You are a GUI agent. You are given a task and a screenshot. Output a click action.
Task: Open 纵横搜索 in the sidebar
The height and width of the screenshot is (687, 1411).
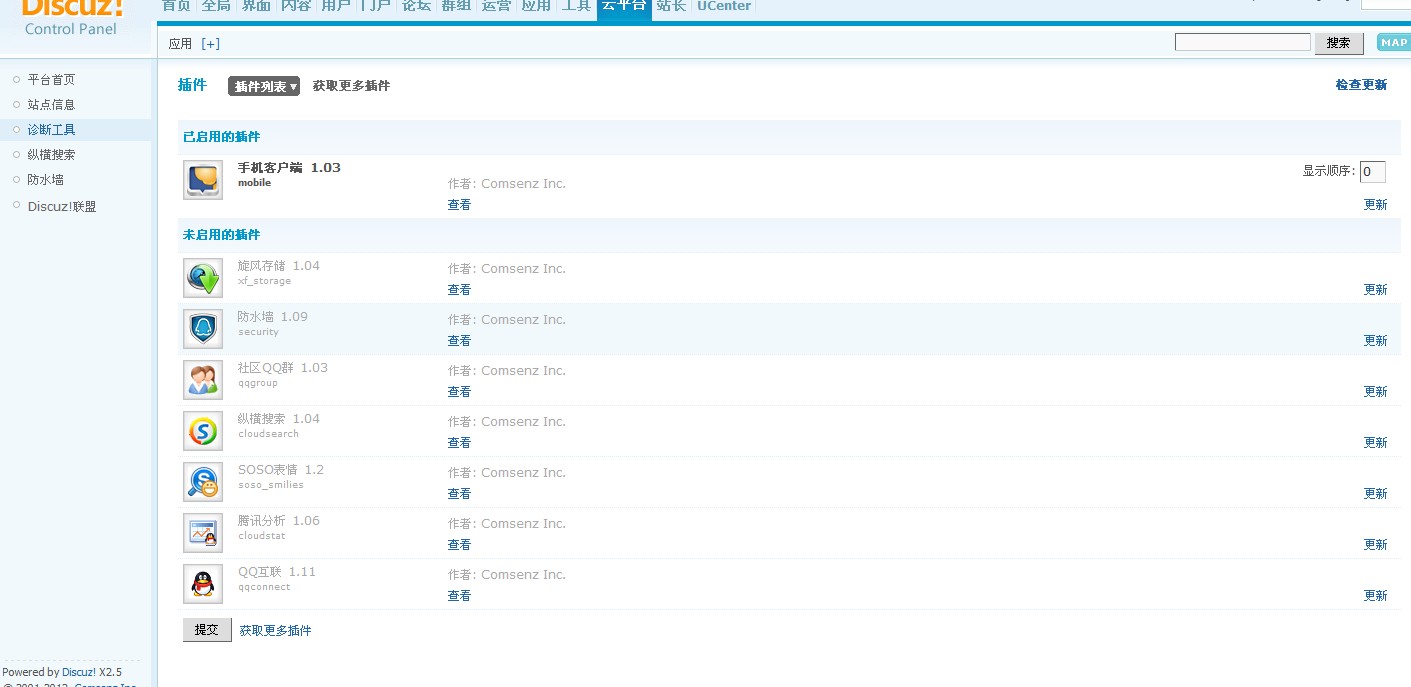[x=51, y=155]
